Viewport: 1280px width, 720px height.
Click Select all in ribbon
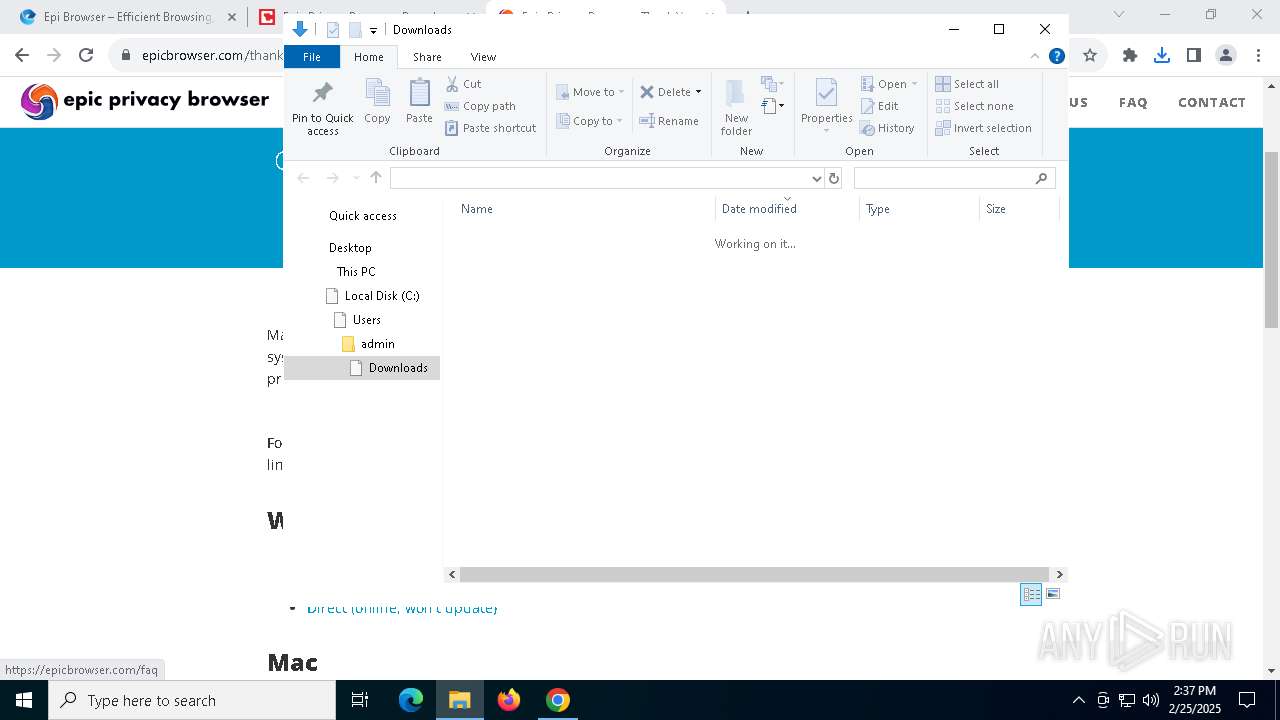967,84
